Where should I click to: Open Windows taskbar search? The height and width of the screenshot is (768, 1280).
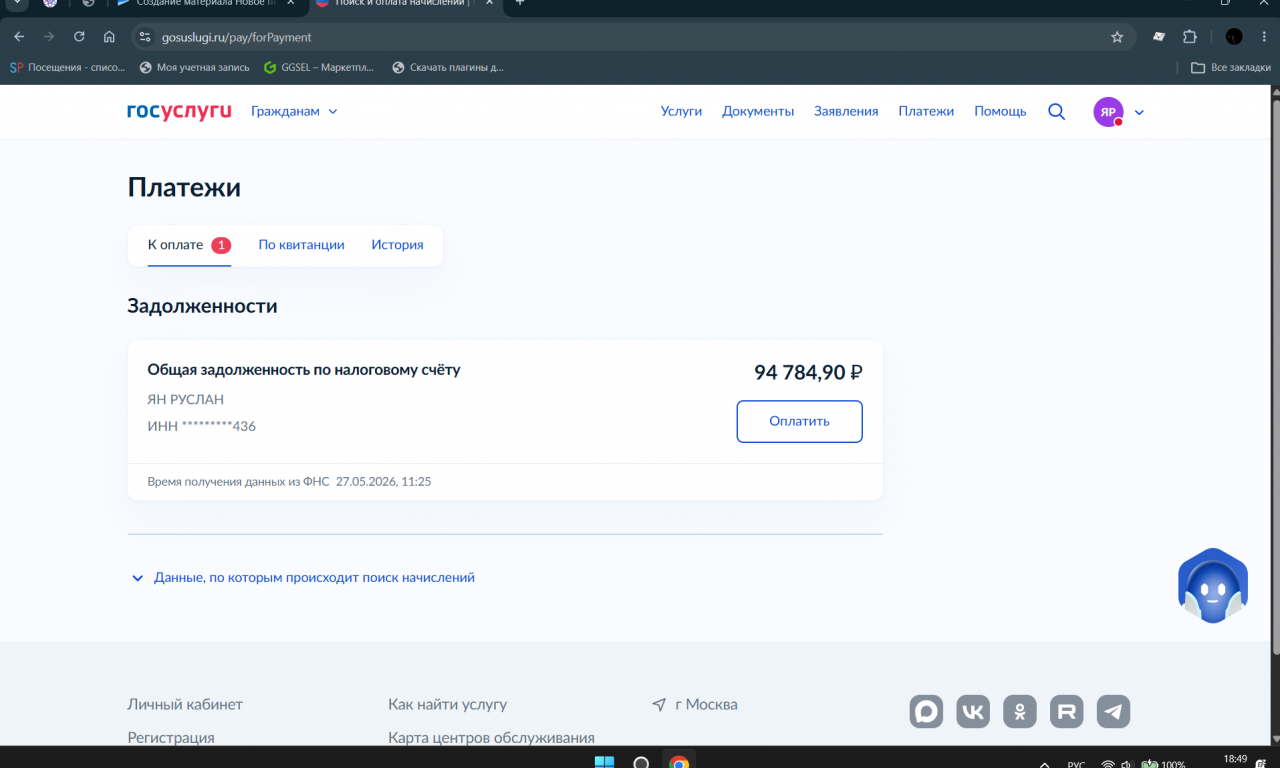pyautogui.click(x=641, y=762)
